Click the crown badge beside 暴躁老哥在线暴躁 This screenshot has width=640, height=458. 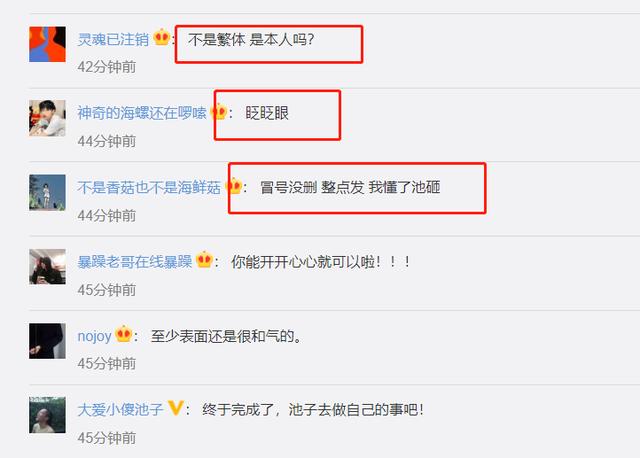coord(204,260)
